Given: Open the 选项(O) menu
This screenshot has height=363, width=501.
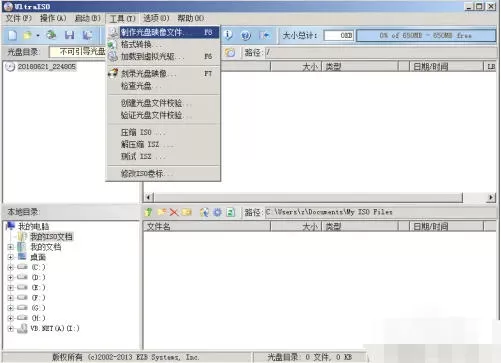Looking at the screenshot, I should pyautogui.click(x=156, y=18).
